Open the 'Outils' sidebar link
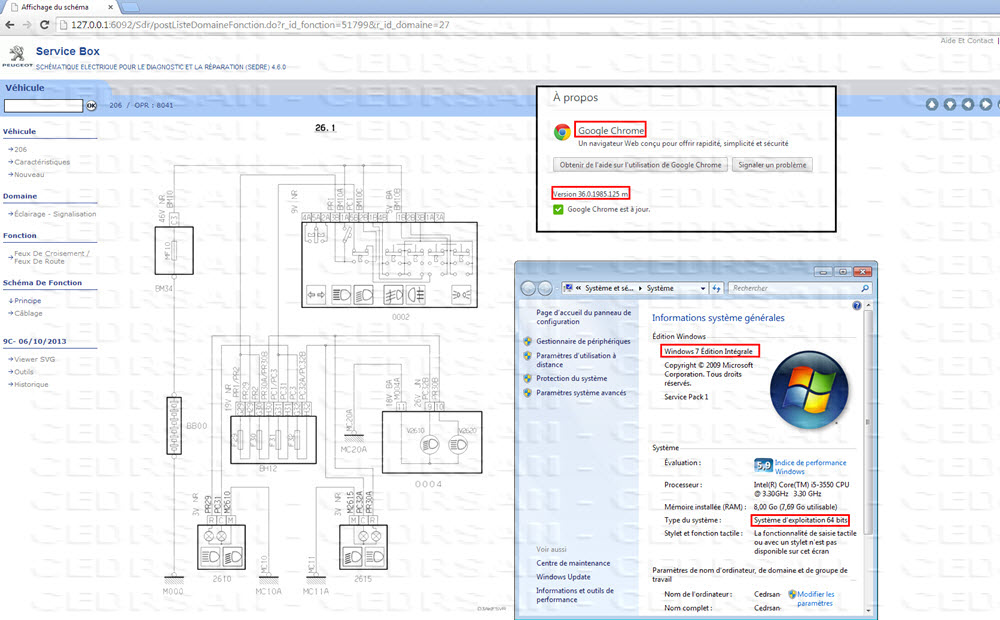1000x620 pixels. (x=24, y=371)
